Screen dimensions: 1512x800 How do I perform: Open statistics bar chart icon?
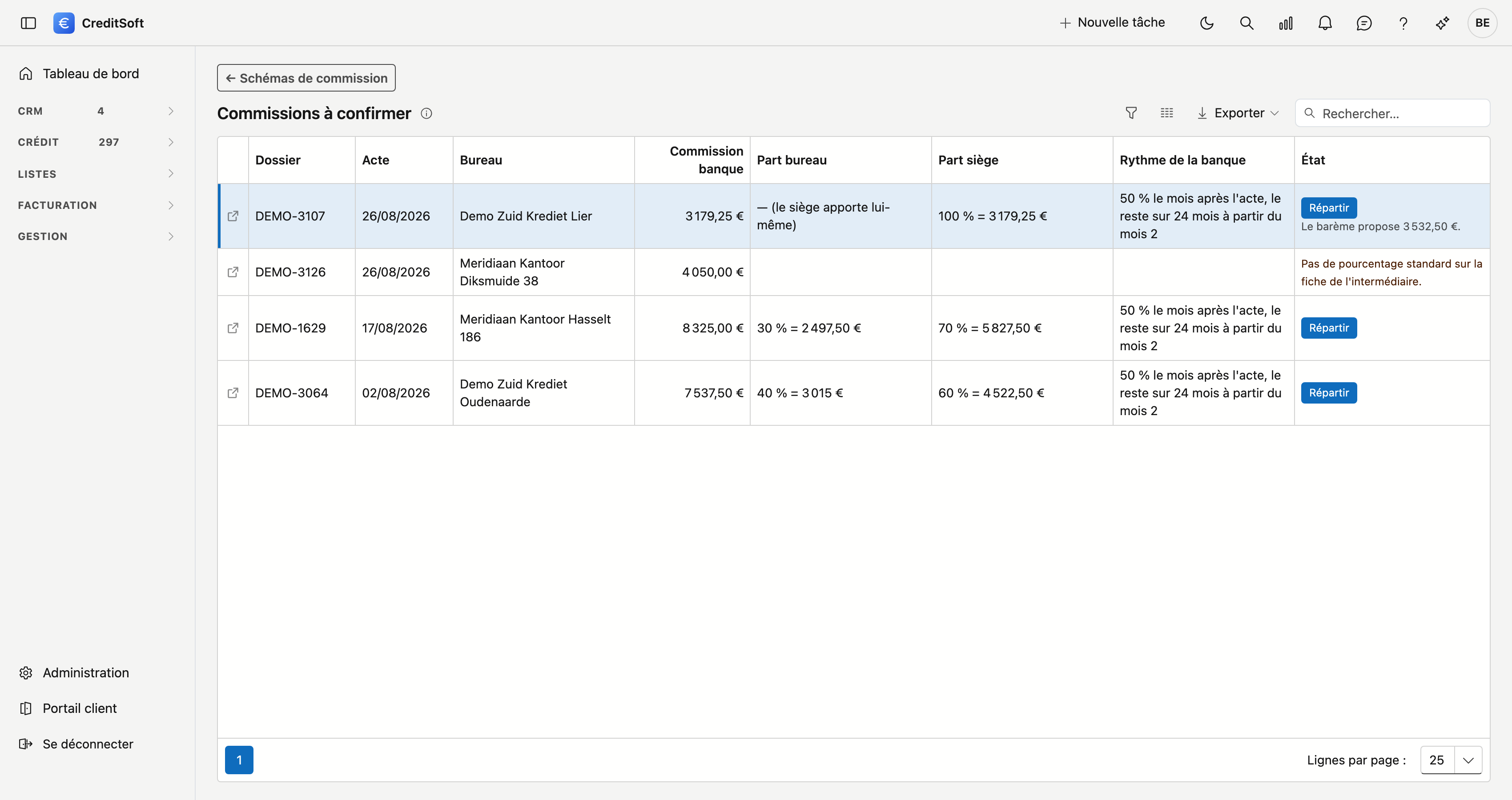[x=1286, y=23]
